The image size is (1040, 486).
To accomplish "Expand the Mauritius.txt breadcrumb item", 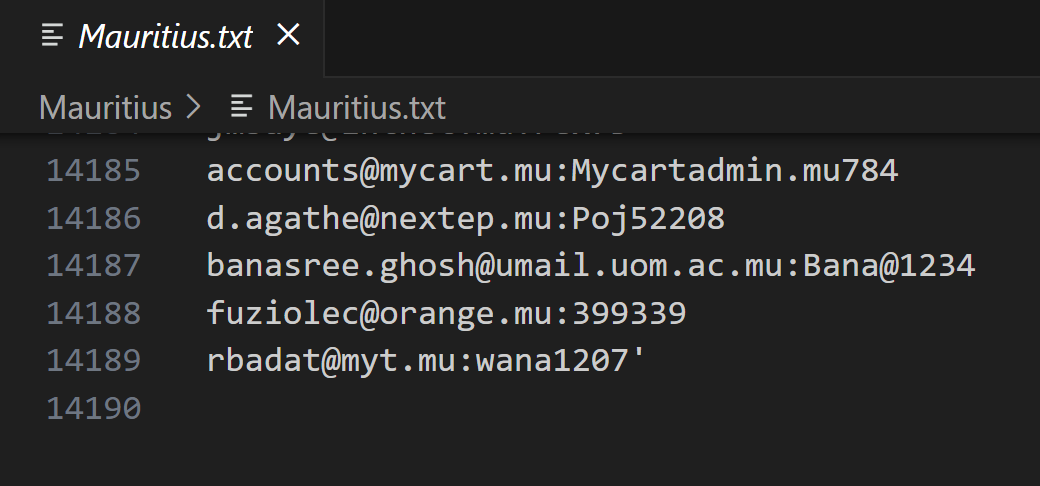I will click(356, 107).
